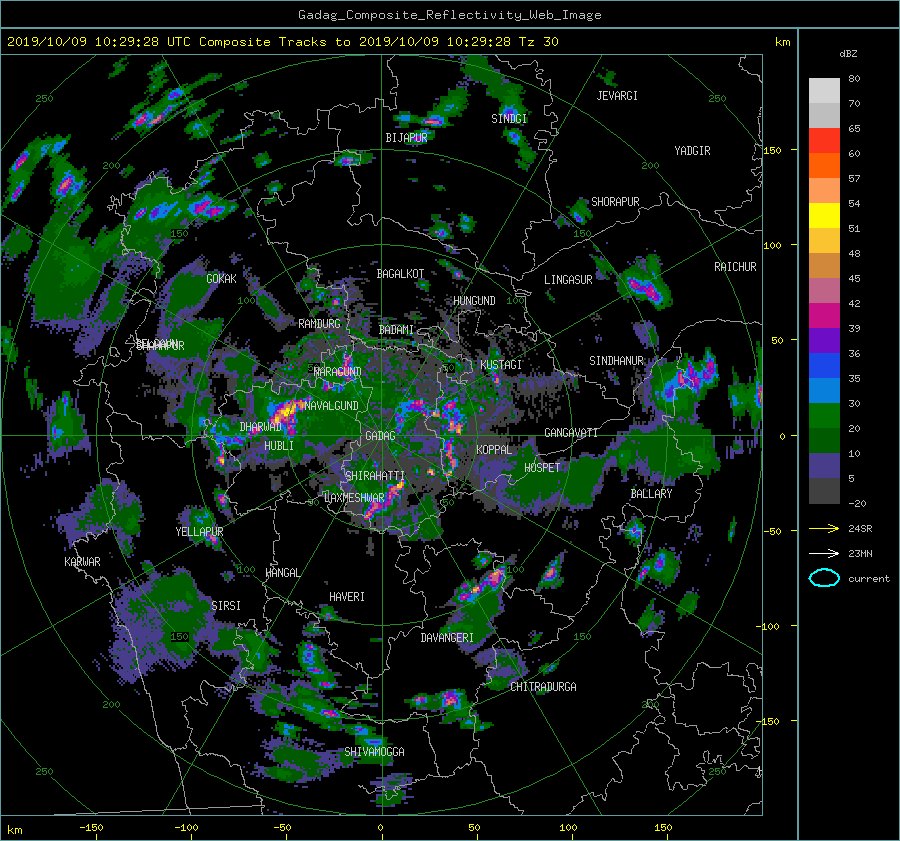Viewport: 900px width, 841px height.
Task: Click the SHIVAMOGGA city label
Action: [374, 752]
